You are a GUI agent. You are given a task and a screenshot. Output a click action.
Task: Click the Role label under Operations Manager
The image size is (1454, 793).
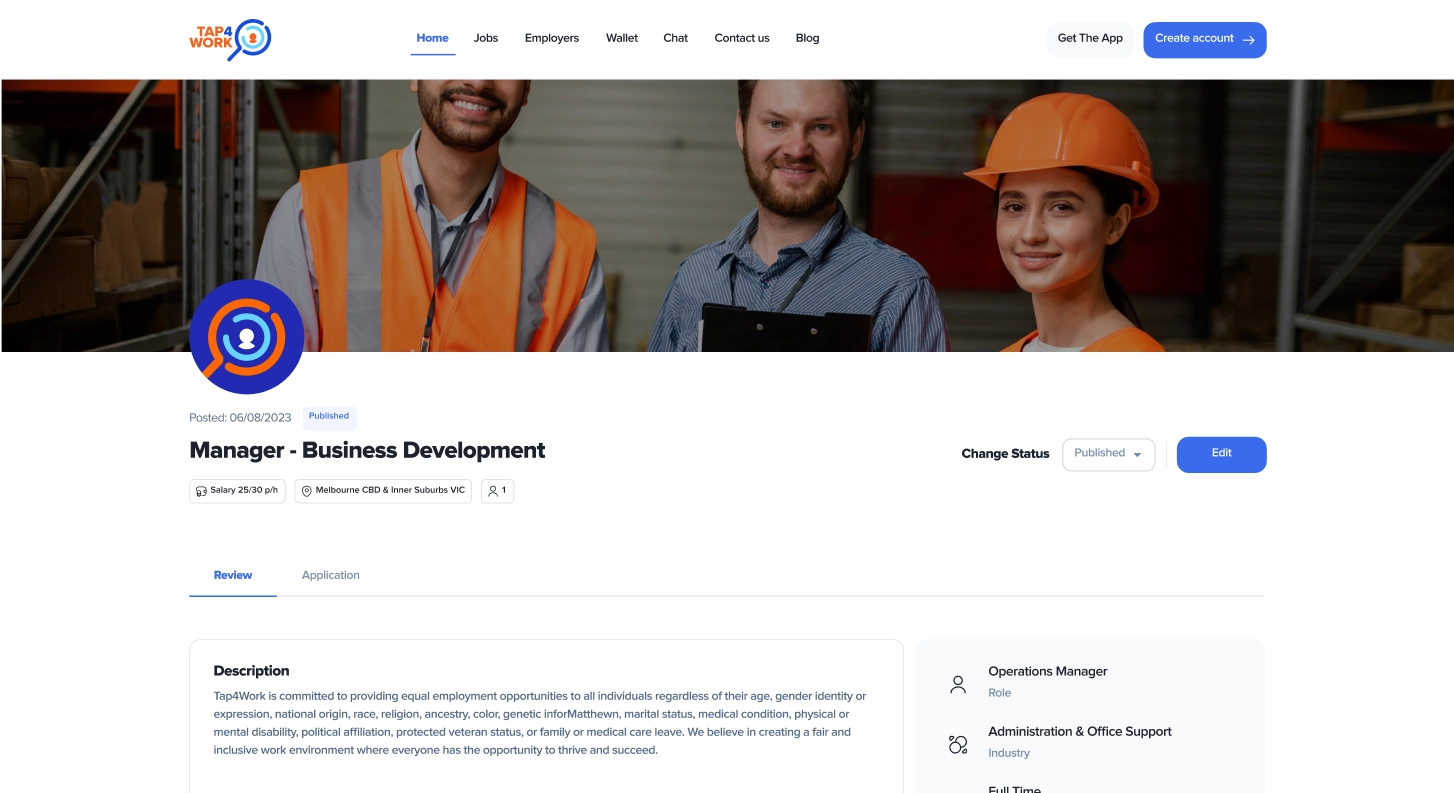click(x=1000, y=693)
